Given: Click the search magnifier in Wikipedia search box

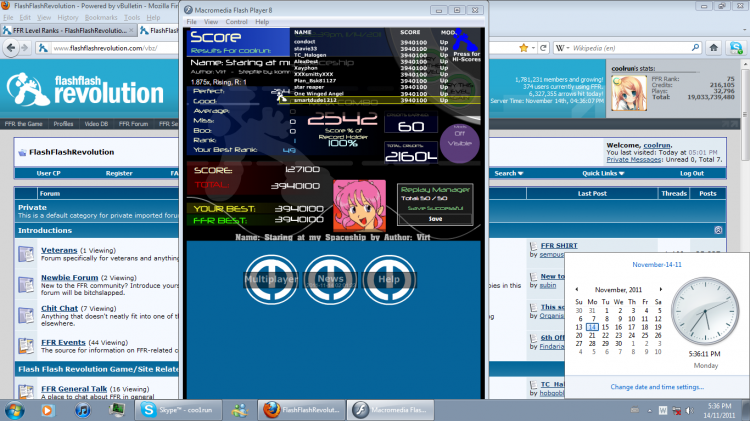Looking at the screenshot, I should pyautogui.click(x=695, y=48).
